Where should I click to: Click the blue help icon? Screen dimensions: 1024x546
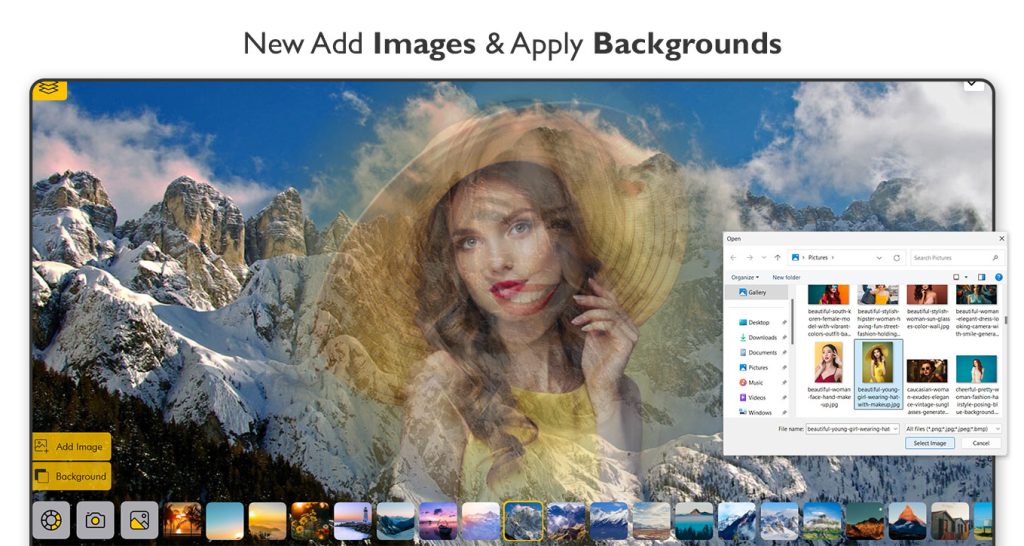(998, 278)
